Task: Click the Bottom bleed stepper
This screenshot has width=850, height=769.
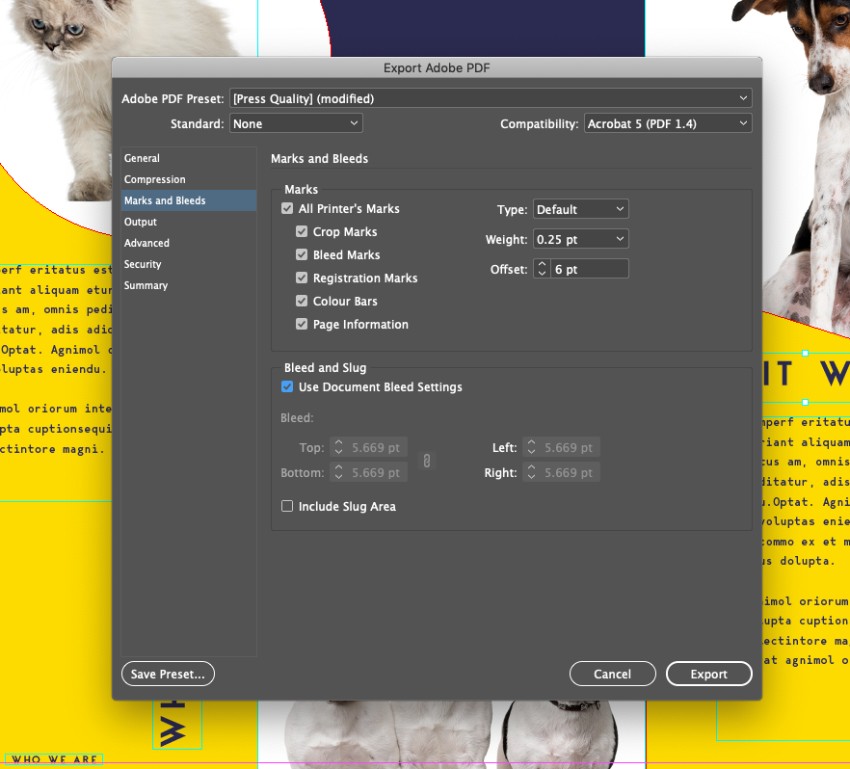Action: pyautogui.click(x=338, y=472)
